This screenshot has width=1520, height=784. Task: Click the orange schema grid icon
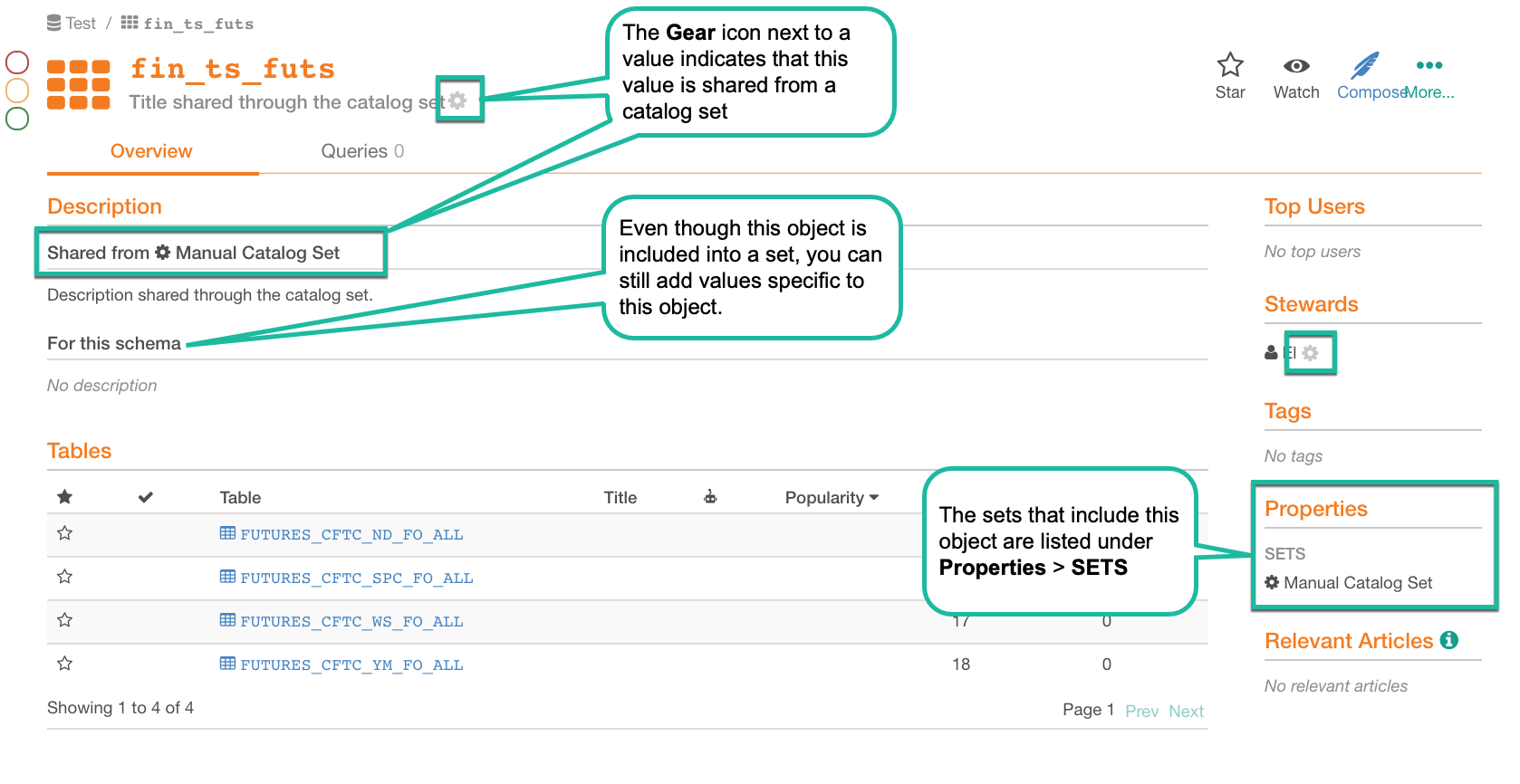pyautogui.click(x=79, y=84)
